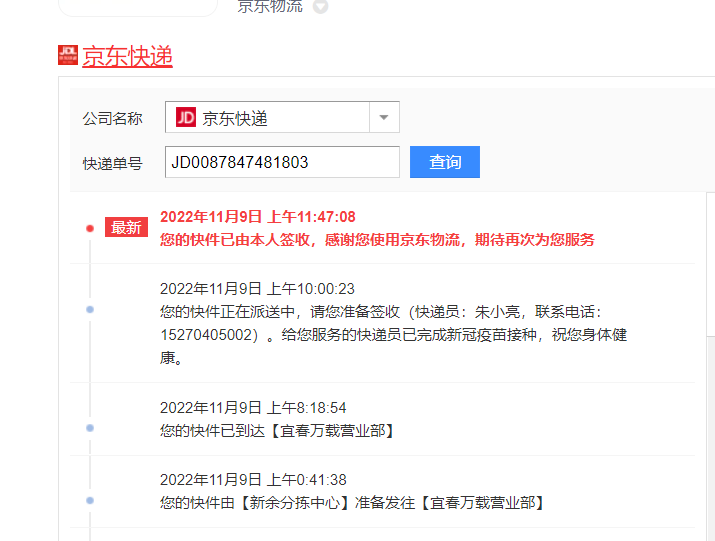Click the 公司名称 label
This screenshot has height=541, width=715.
112,119
